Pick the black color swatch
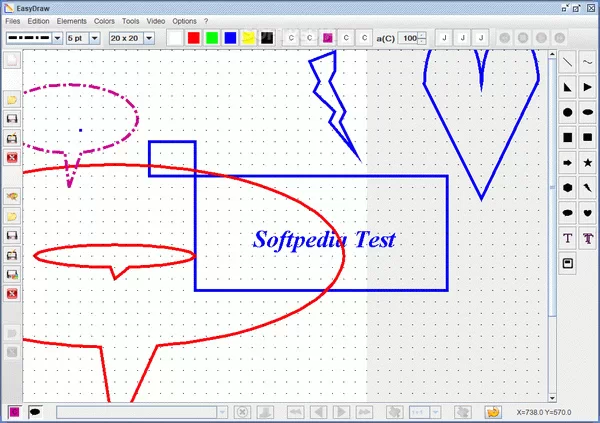 267,38
